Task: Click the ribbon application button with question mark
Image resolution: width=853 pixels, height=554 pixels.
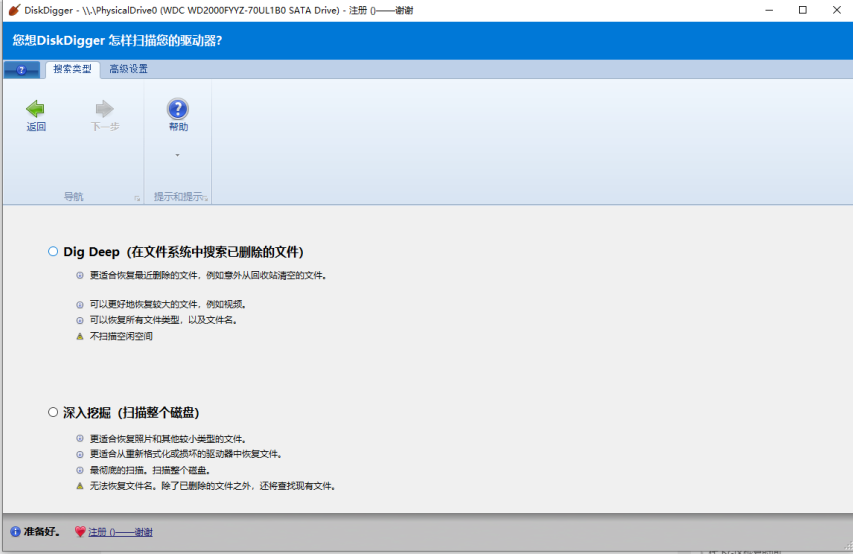Action: (x=21, y=70)
